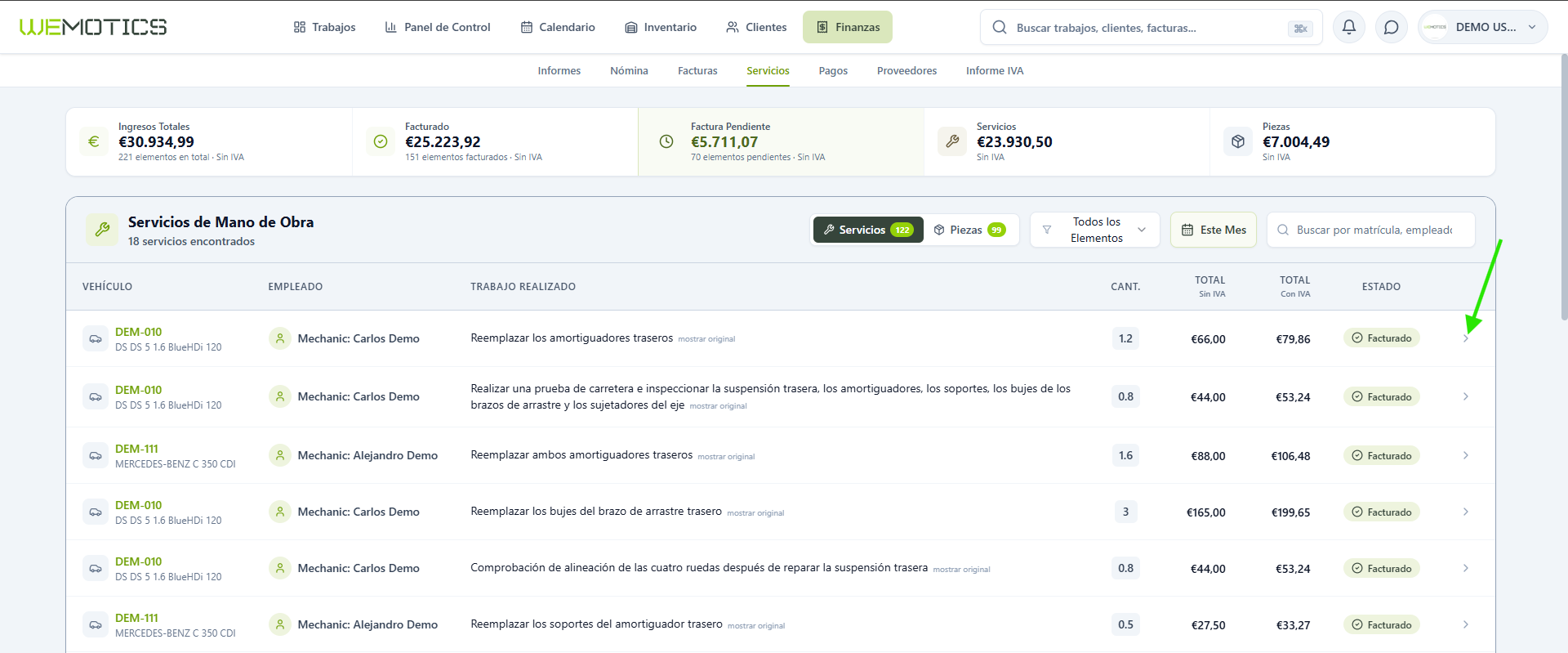Screen dimensions: 1568x653
Task: Click the euro icon in Ingresos Totales card
Action: 94,141
